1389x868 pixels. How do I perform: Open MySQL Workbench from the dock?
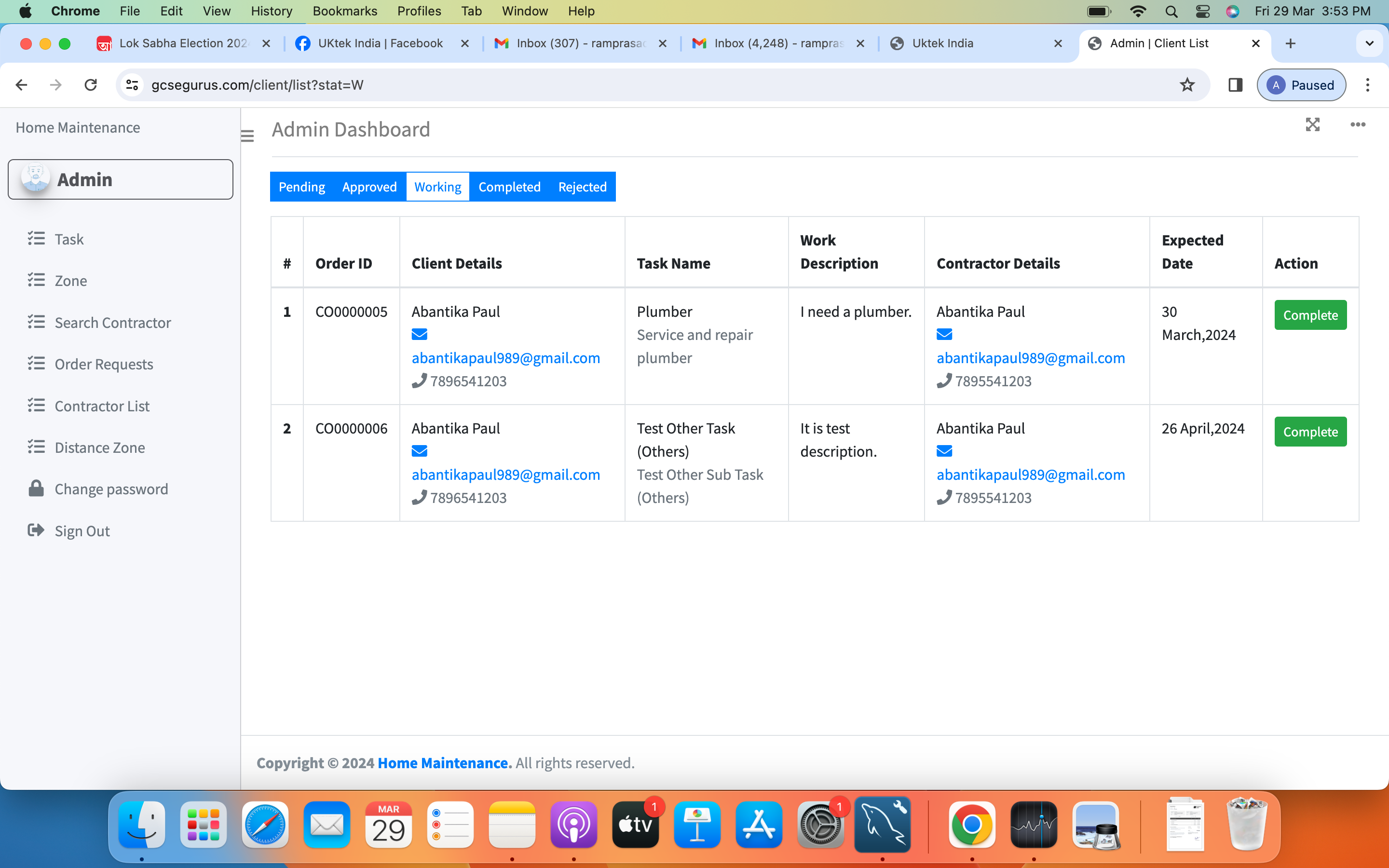[882, 825]
